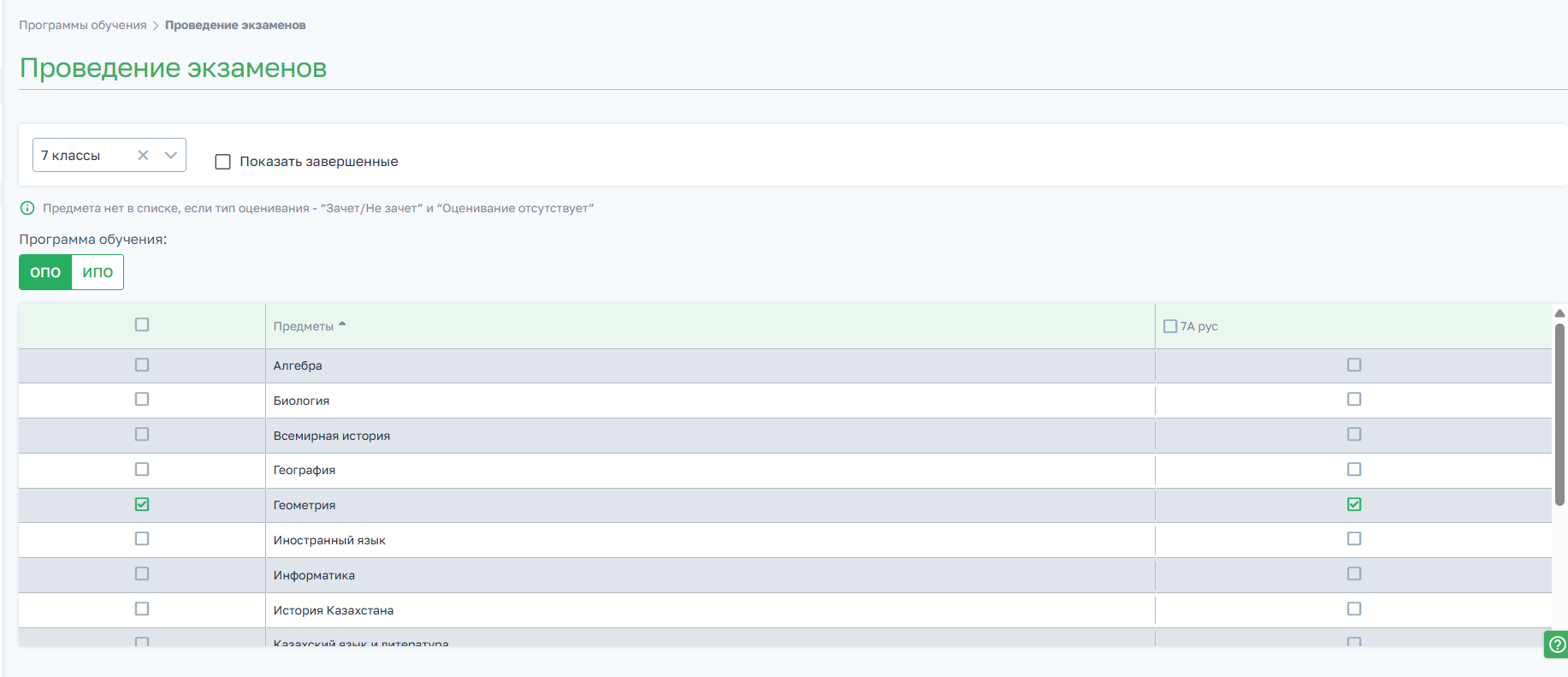Toggle 'Показать завершенные' checkbox
This screenshot has width=1568, height=677.
(223, 162)
